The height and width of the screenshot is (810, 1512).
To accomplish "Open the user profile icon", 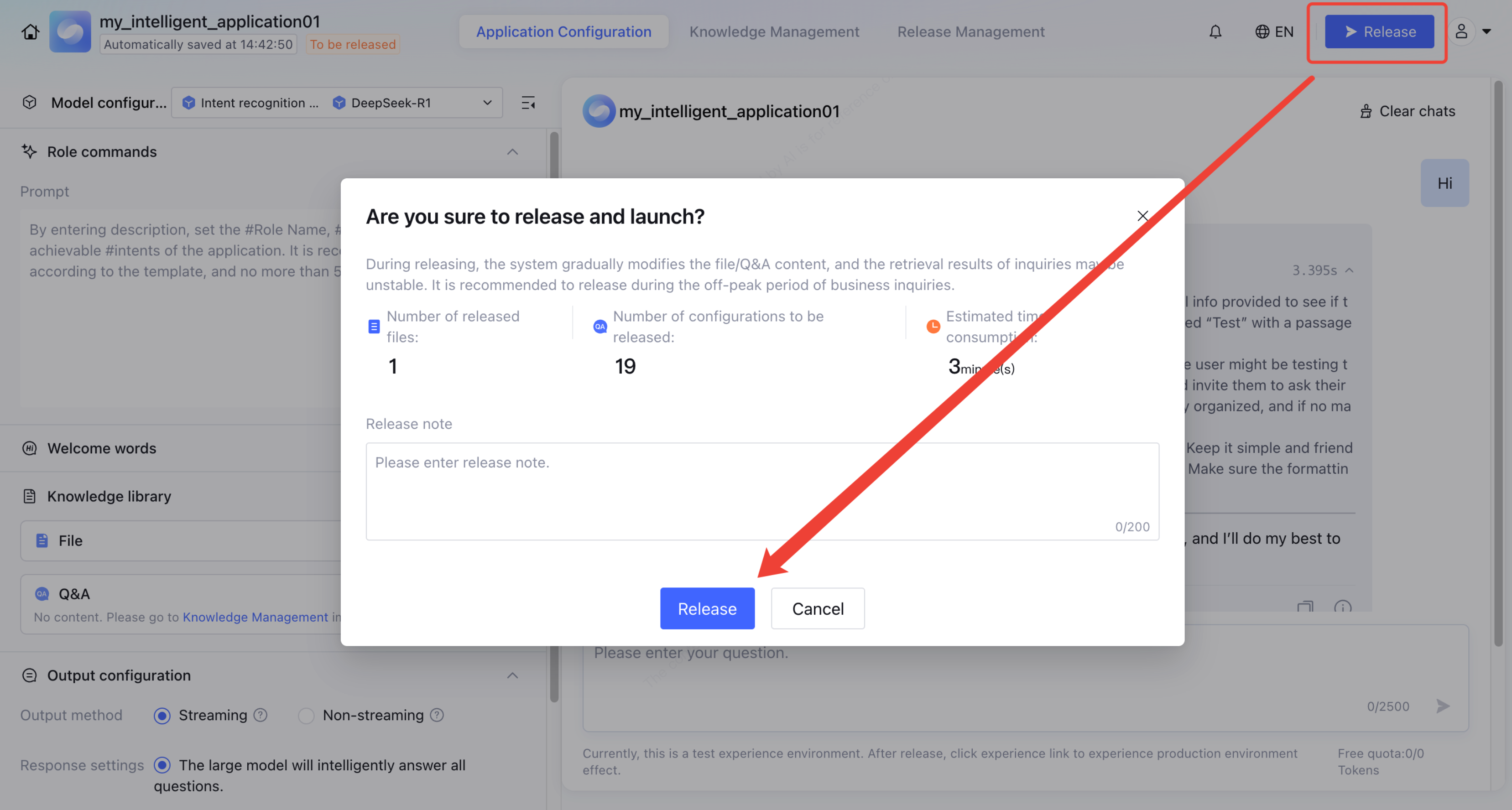I will point(1461,31).
